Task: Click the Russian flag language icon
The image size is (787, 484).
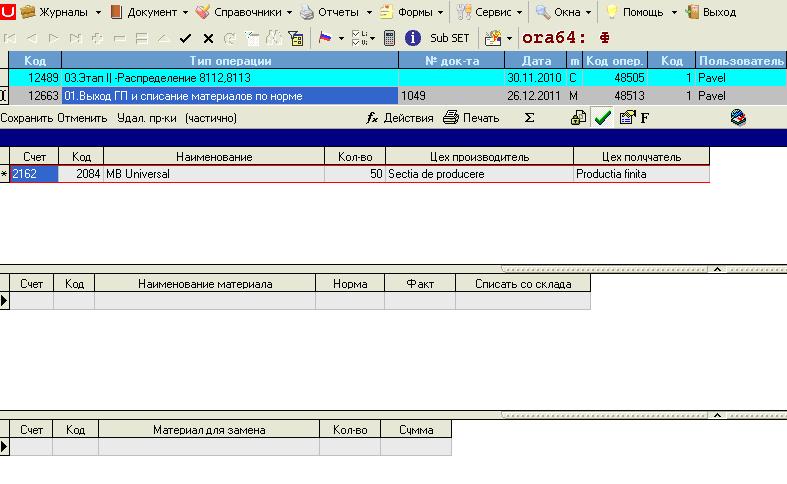Action: tap(325, 38)
